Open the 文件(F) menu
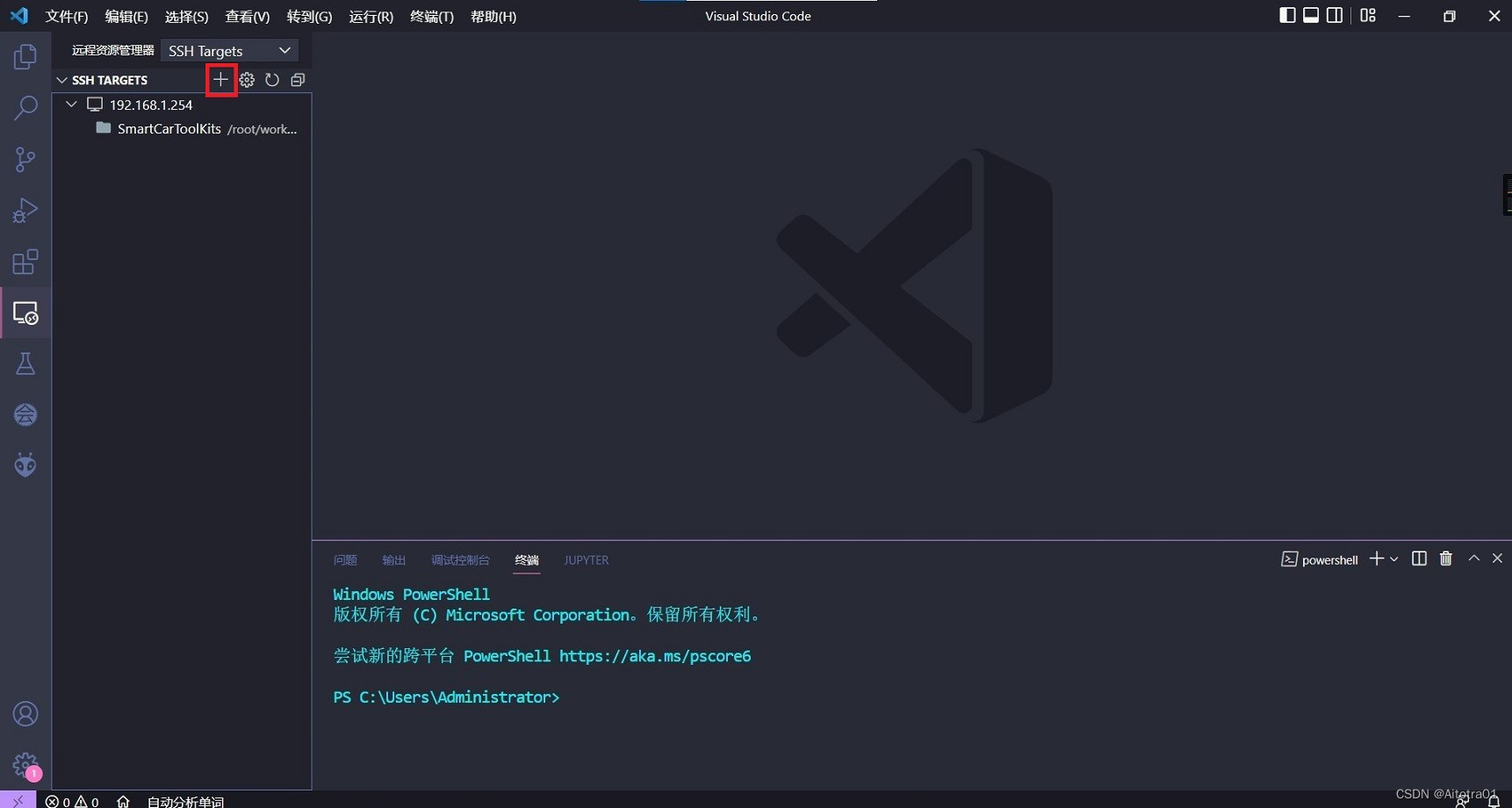Viewport: 1512px width, 808px height. tap(67, 17)
